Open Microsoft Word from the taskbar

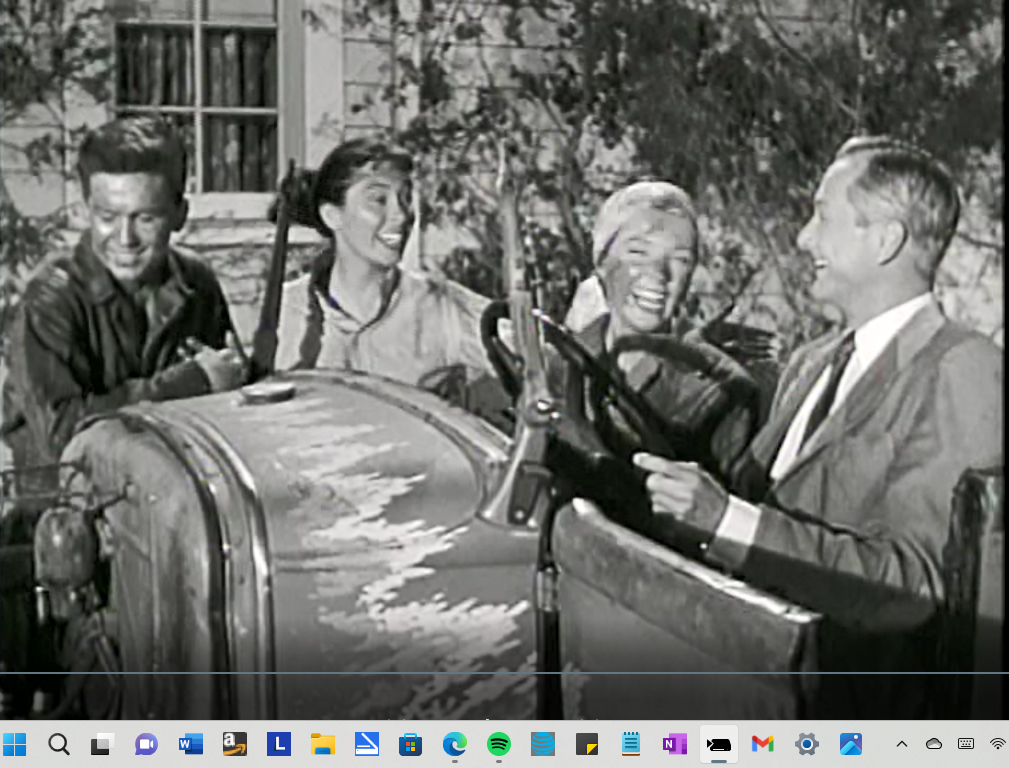click(x=190, y=744)
